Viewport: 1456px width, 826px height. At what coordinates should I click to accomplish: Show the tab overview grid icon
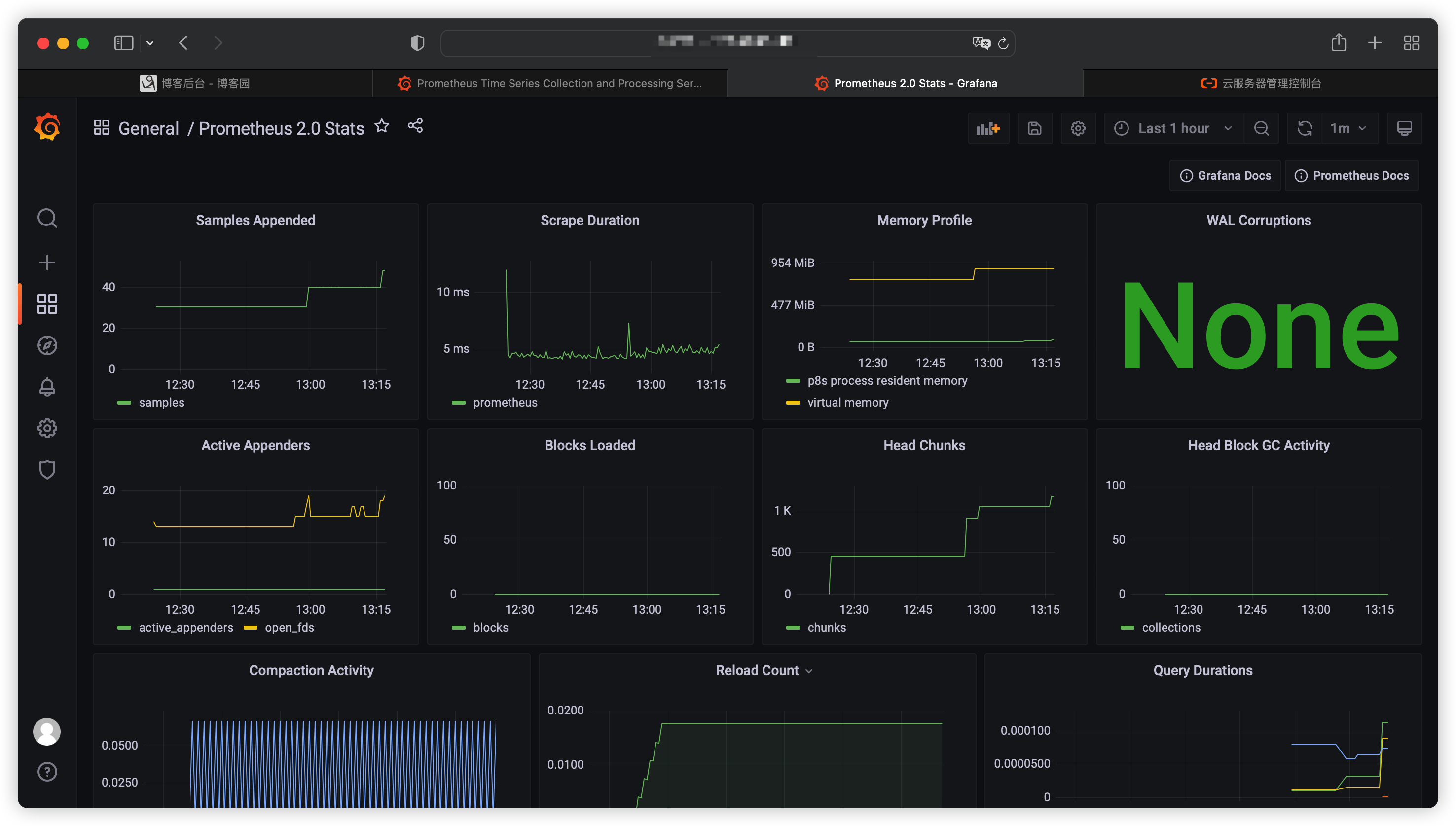tap(1412, 43)
